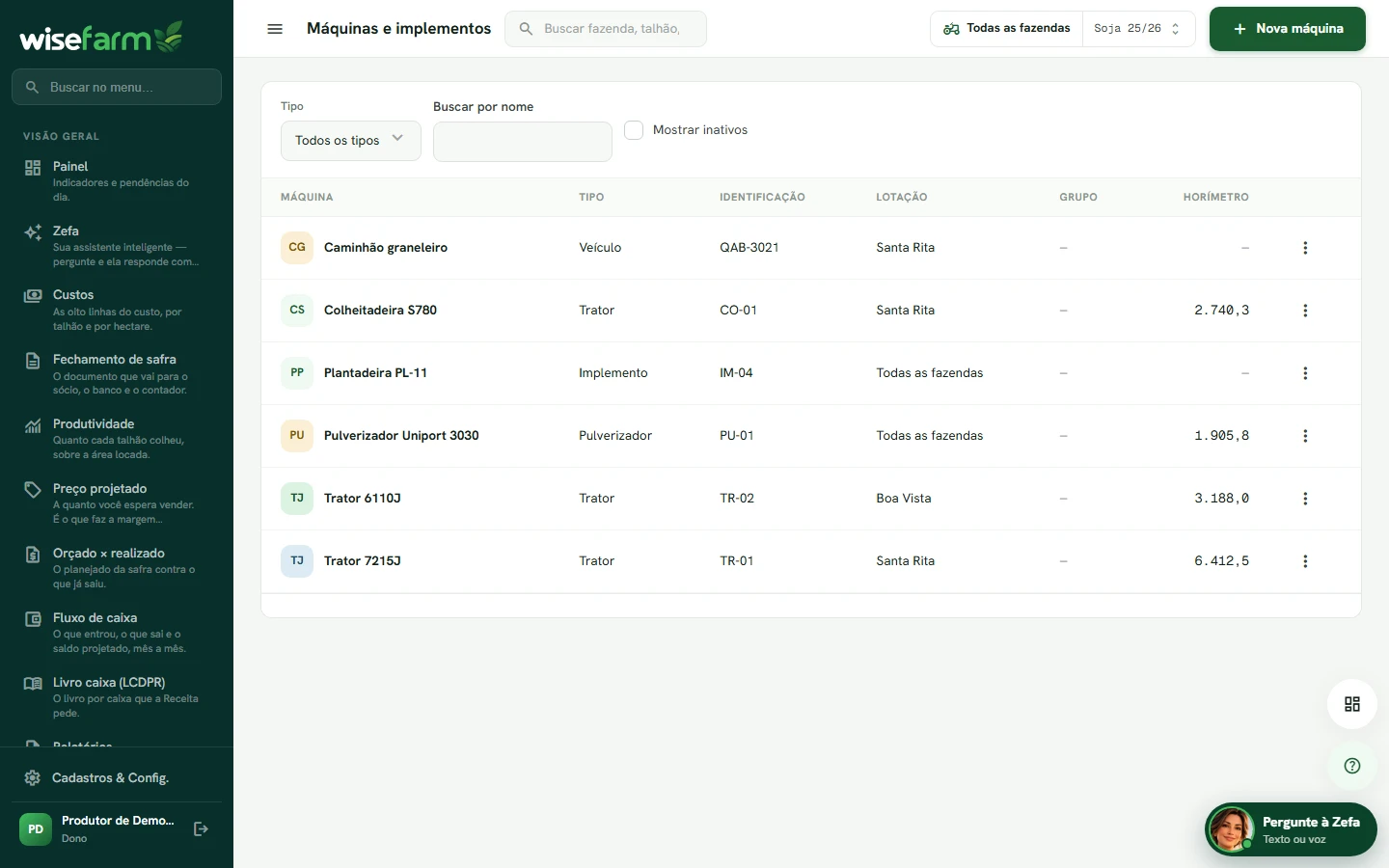The width and height of the screenshot is (1389, 868).
Task: Click the CG avatar badge of Caminhão graneleiro
Action: point(297,248)
